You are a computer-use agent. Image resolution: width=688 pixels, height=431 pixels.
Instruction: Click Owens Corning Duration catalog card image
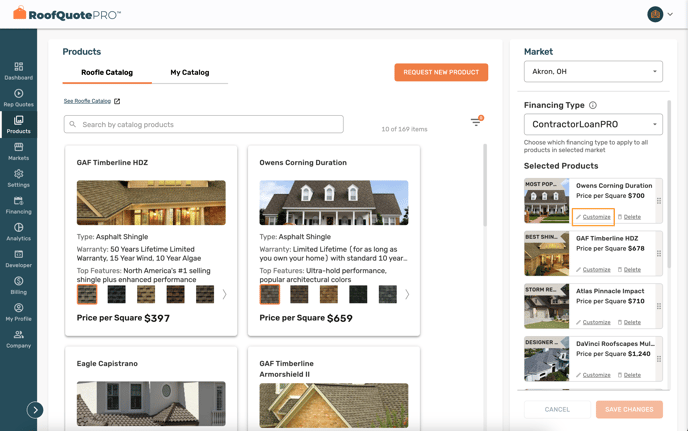334,203
